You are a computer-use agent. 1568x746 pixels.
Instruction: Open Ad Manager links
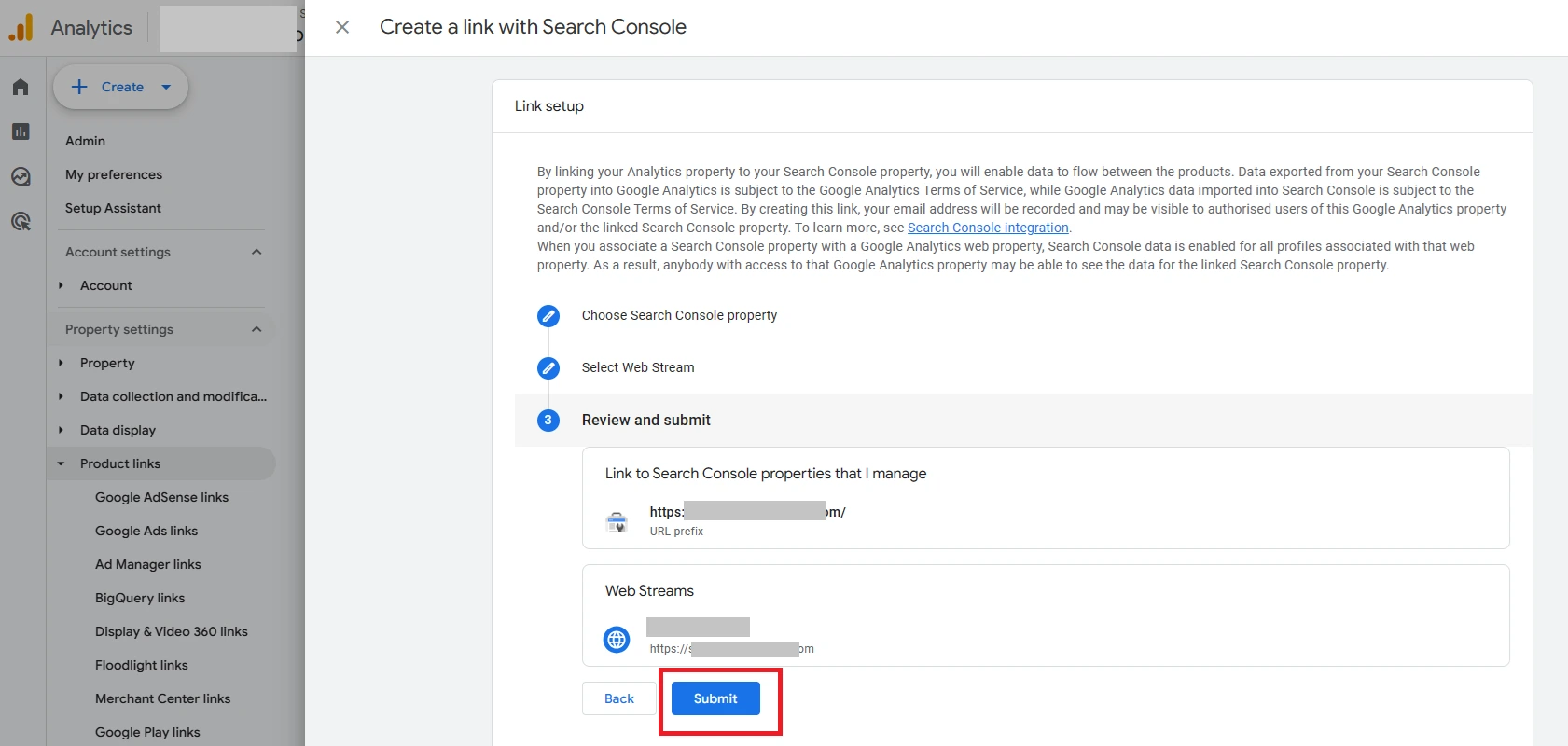148,564
